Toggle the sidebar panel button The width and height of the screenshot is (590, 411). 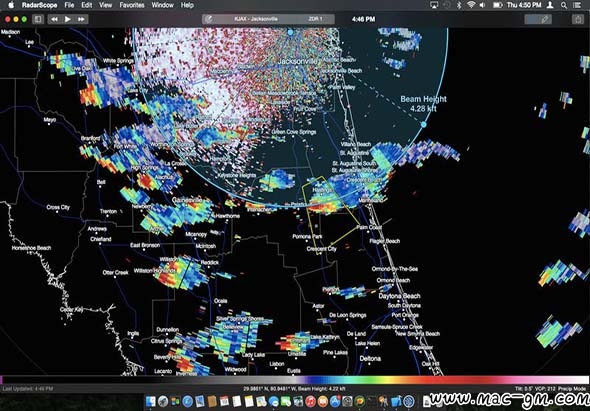pyautogui.click(x=38, y=19)
